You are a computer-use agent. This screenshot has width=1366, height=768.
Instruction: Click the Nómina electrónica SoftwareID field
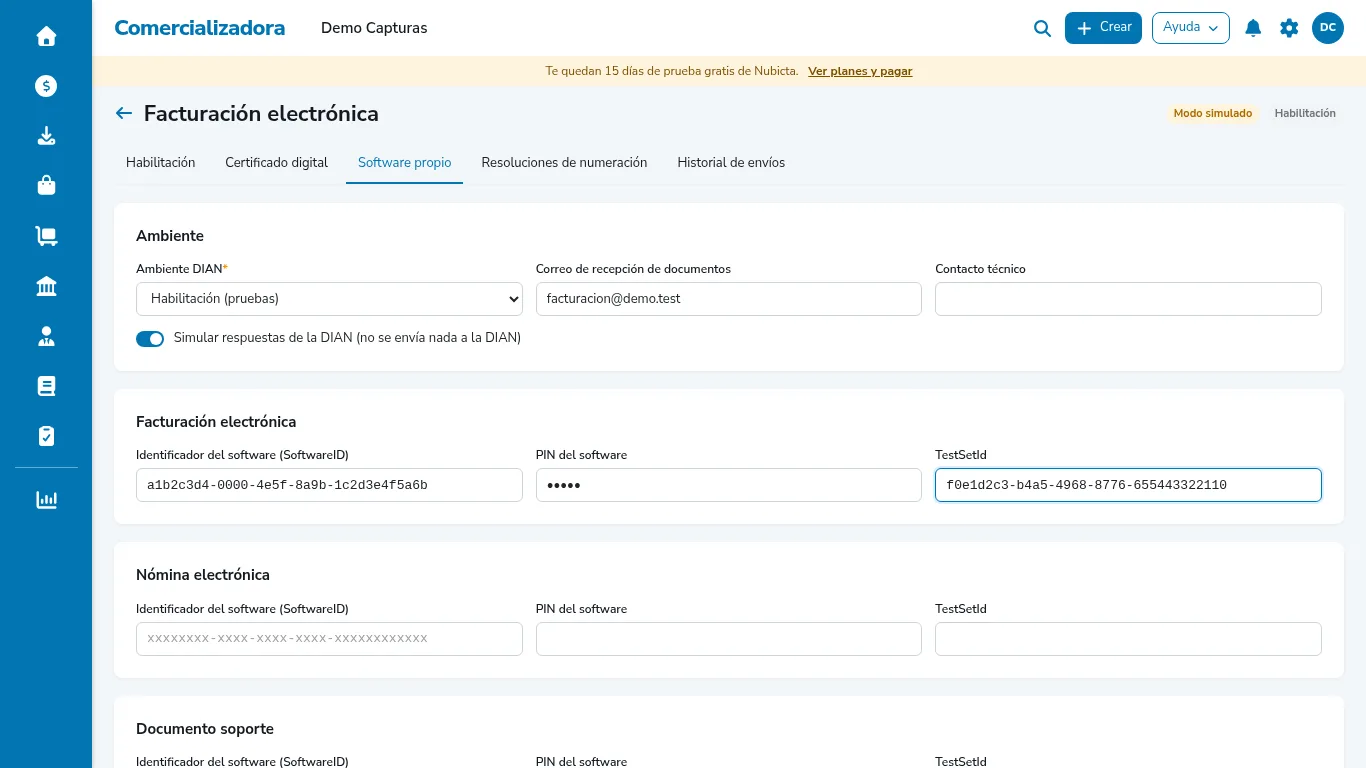point(329,639)
